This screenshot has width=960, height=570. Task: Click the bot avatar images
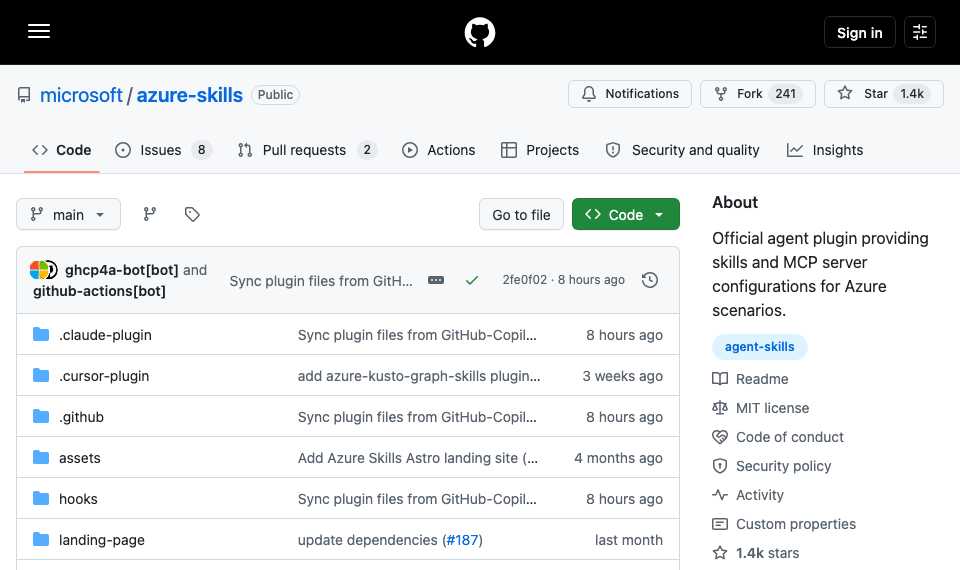[x=43, y=270]
